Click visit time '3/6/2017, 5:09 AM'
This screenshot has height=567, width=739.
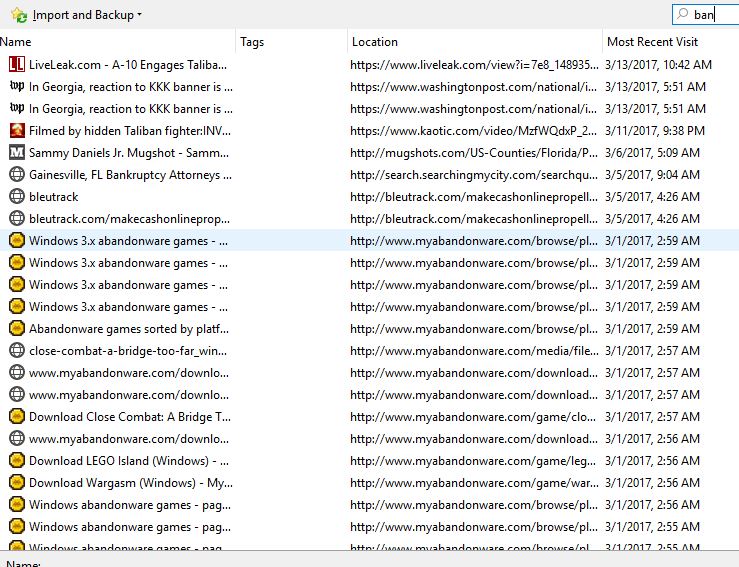point(652,153)
